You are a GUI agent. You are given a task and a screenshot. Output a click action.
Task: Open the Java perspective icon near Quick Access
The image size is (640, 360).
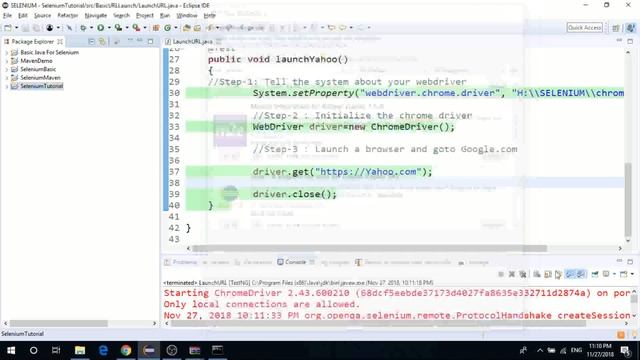point(631,28)
